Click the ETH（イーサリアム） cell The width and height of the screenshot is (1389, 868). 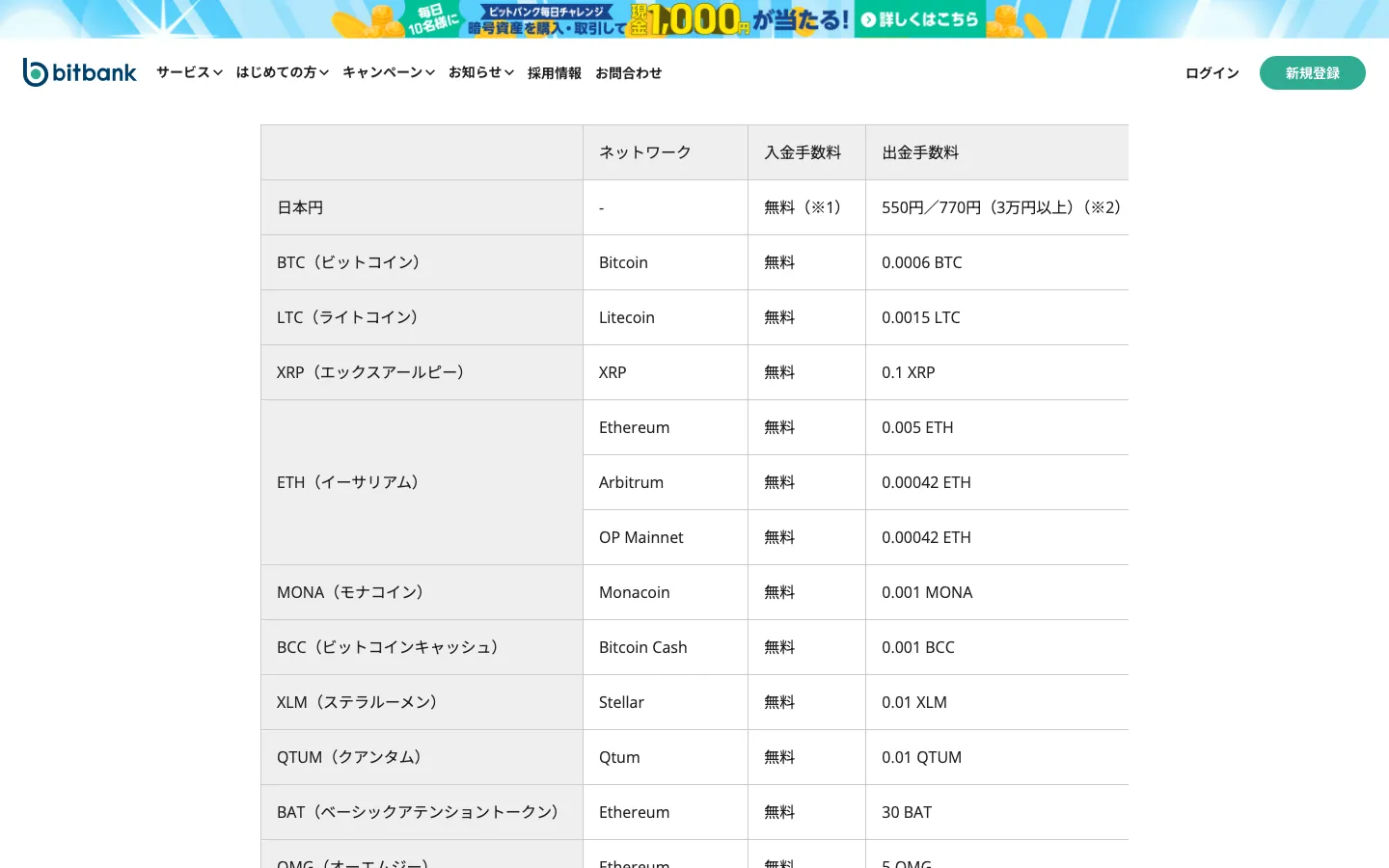tap(422, 482)
